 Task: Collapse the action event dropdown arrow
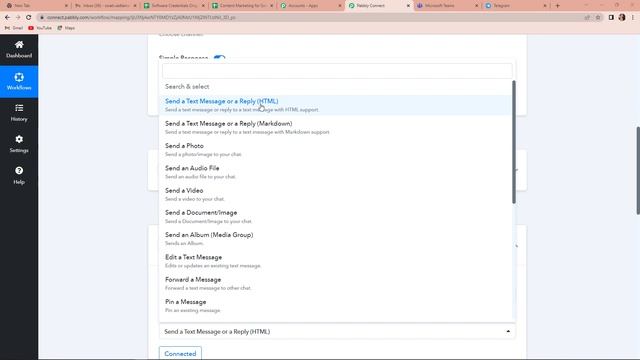pos(508,331)
